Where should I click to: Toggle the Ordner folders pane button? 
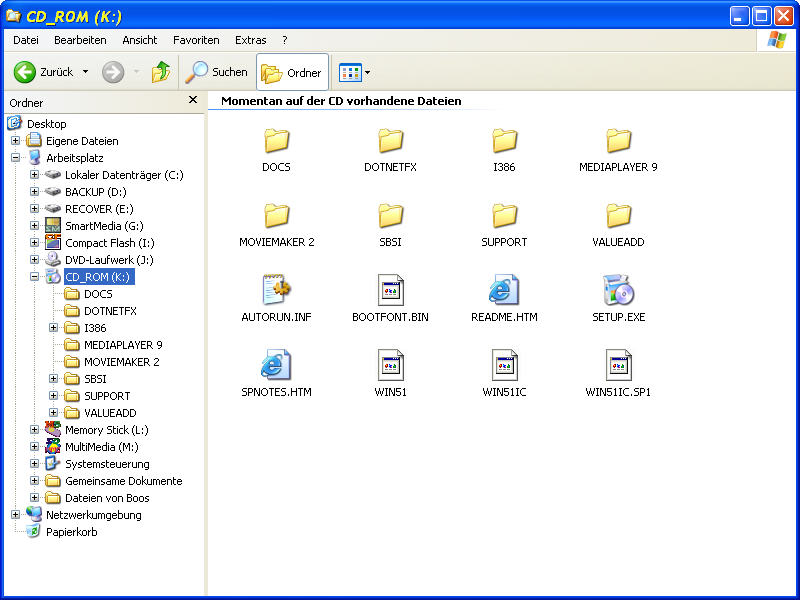point(292,72)
